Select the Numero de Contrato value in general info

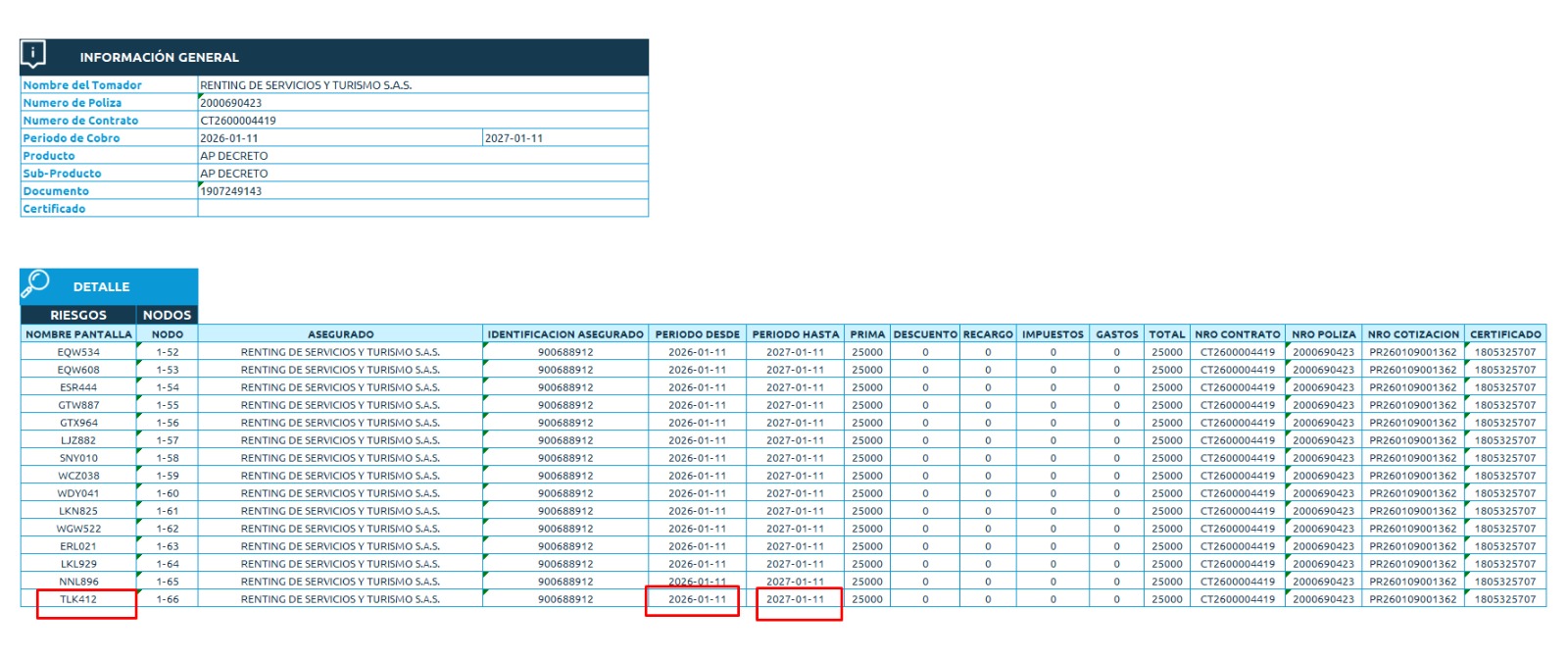238,121
